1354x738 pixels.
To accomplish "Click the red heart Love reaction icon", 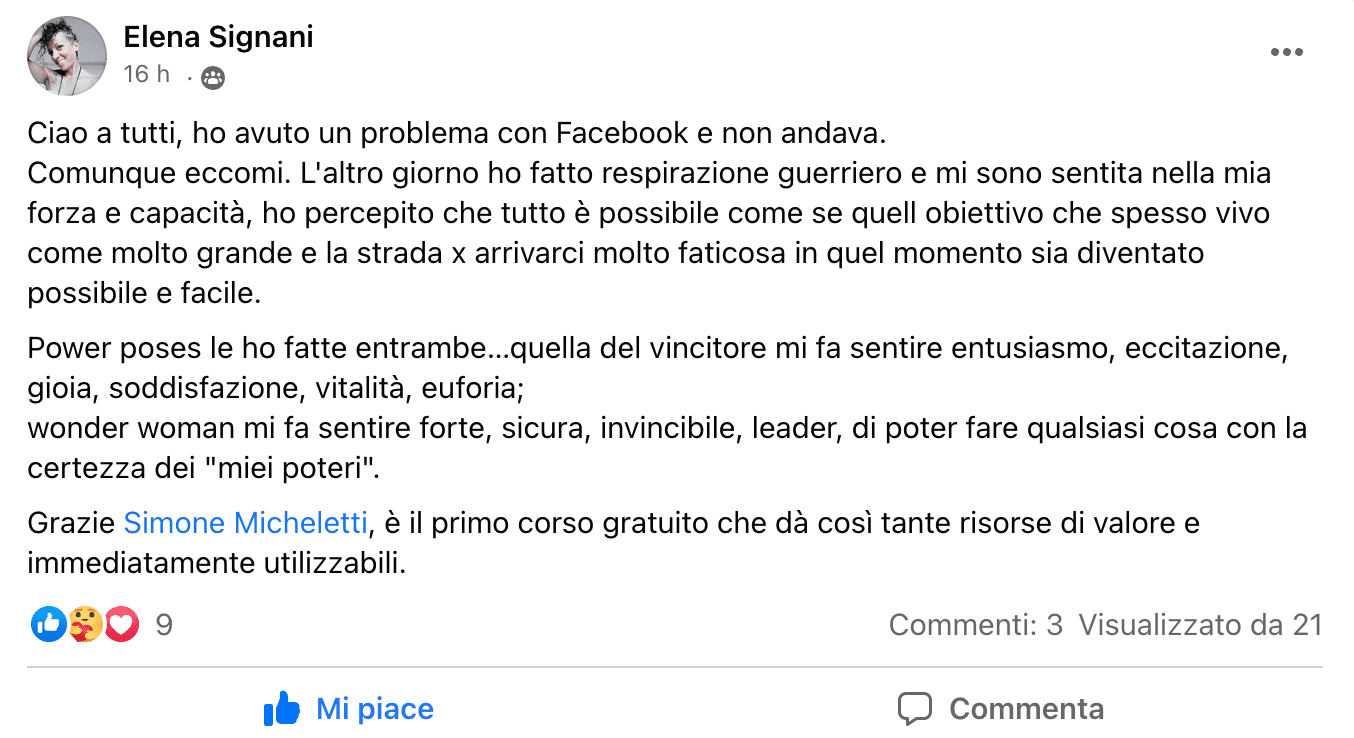I will click(121, 625).
